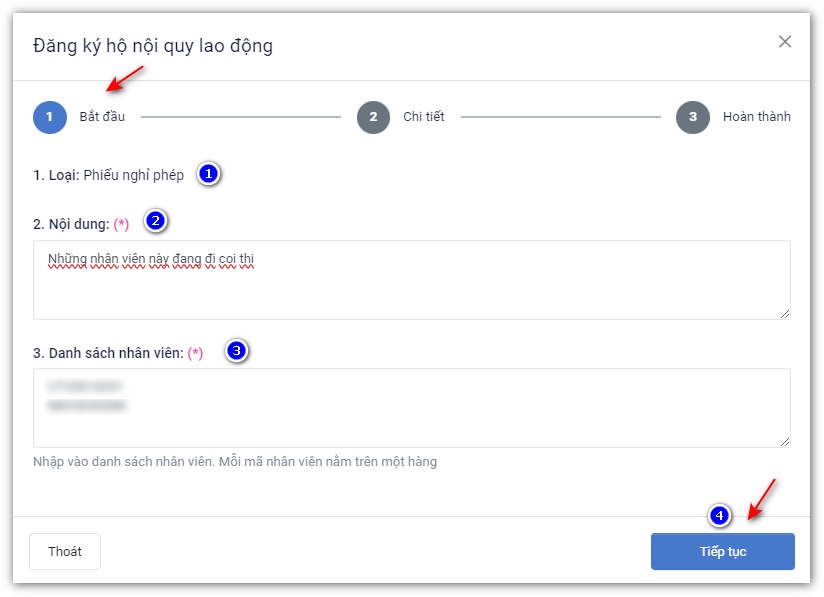The height and width of the screenshot is (597, 824).
Task: Click the step 3 circle icon
Action: [692, 117]
